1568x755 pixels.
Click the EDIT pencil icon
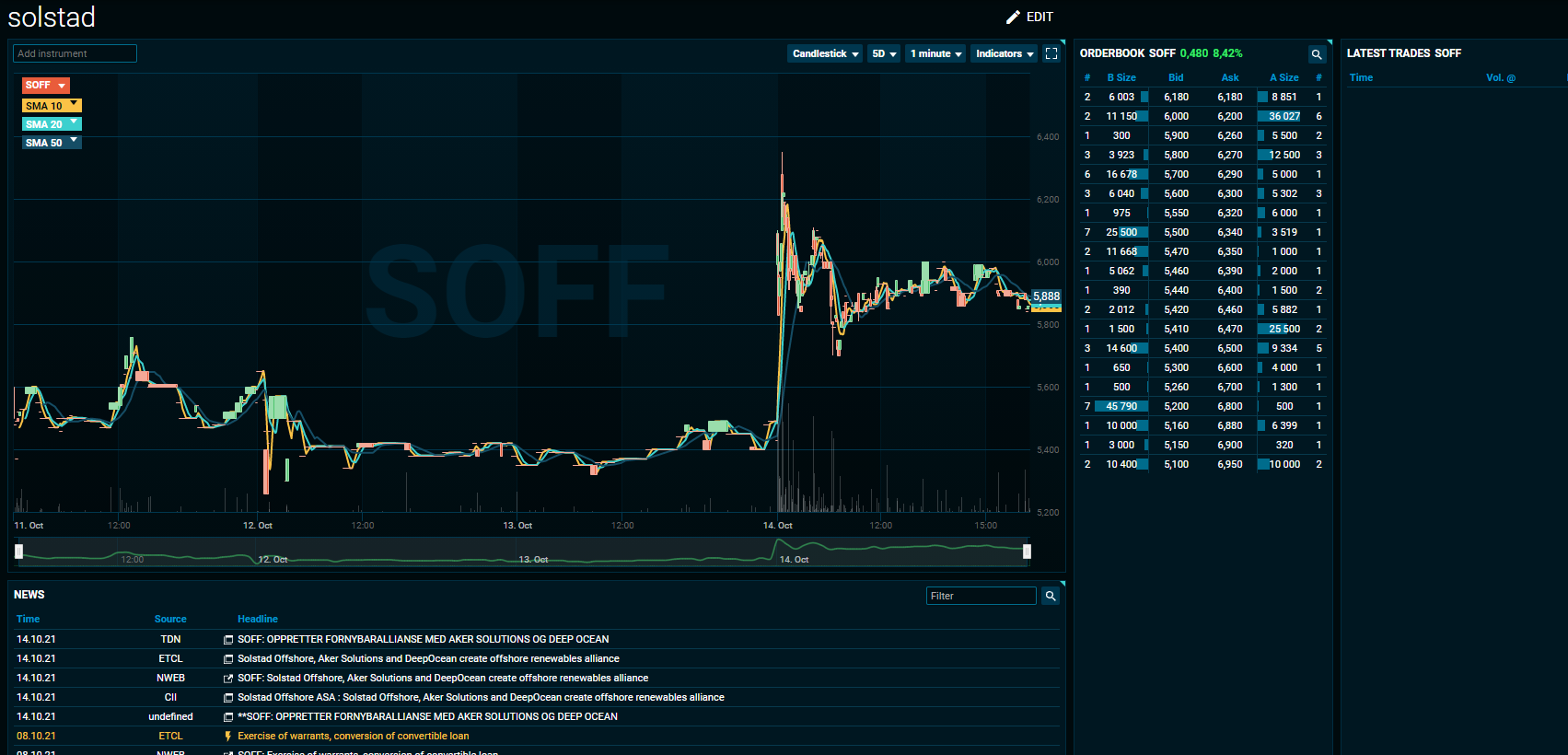point(1013,17)
